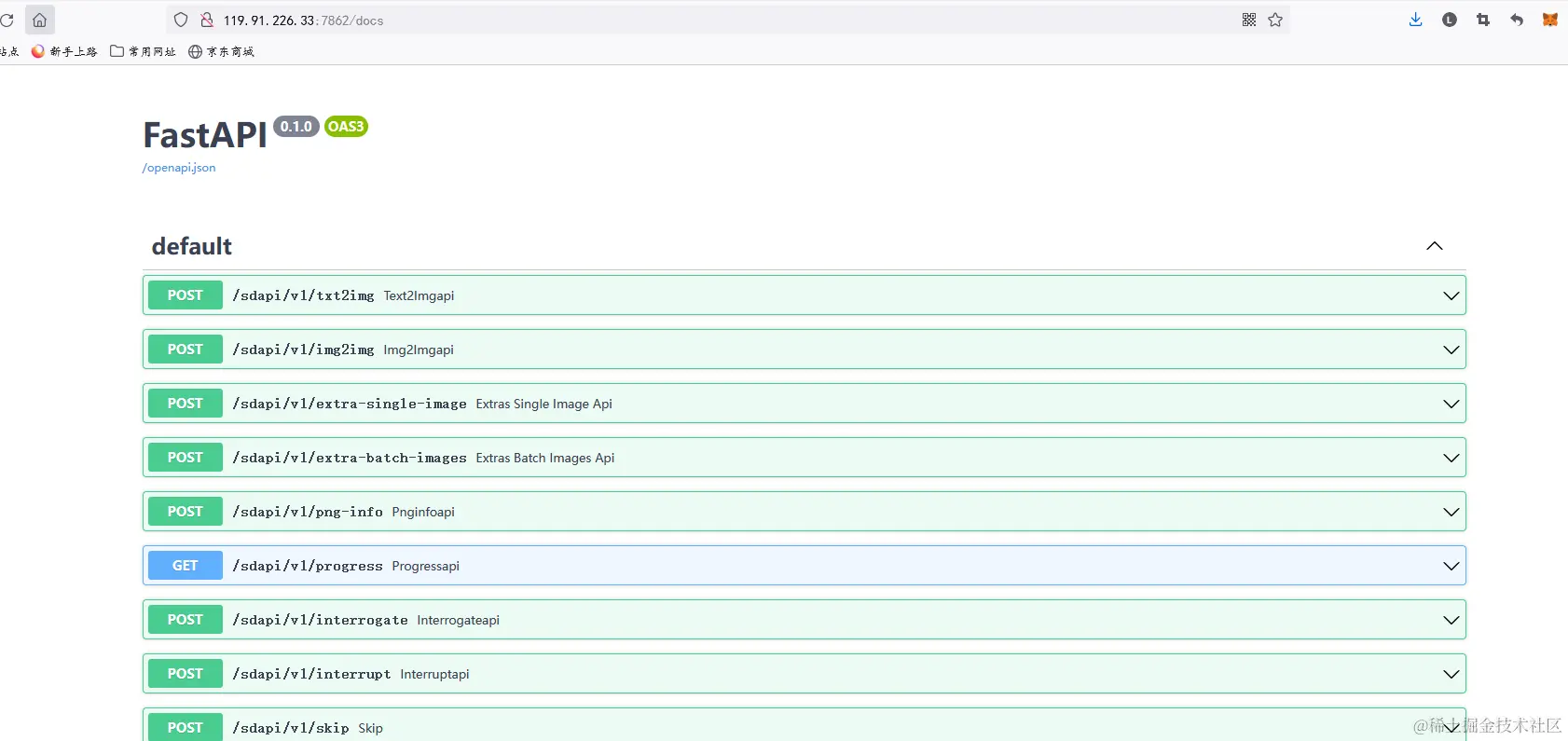Open the 京东商城 bookmark
This screenshot has height=741, width=1568.
pyautogui.click(x=221, y=51)
